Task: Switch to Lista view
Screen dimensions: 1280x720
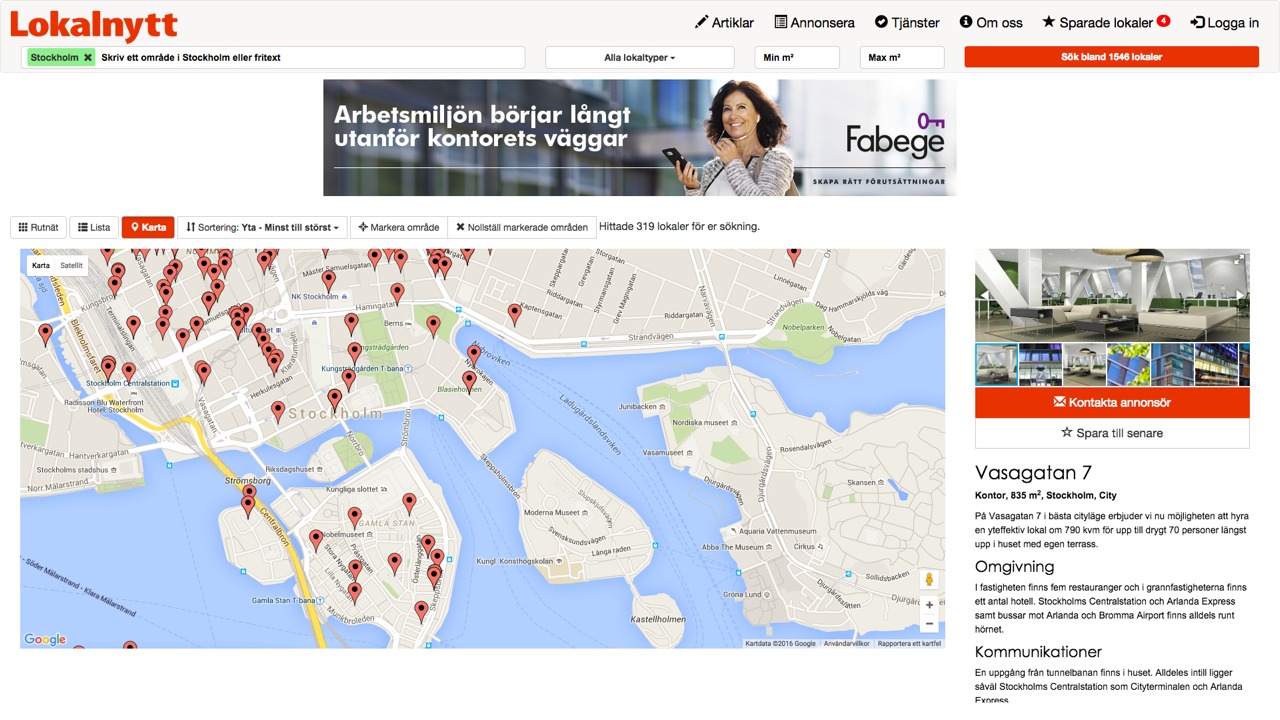Action: pyautogui.click(x=94, y=228)
